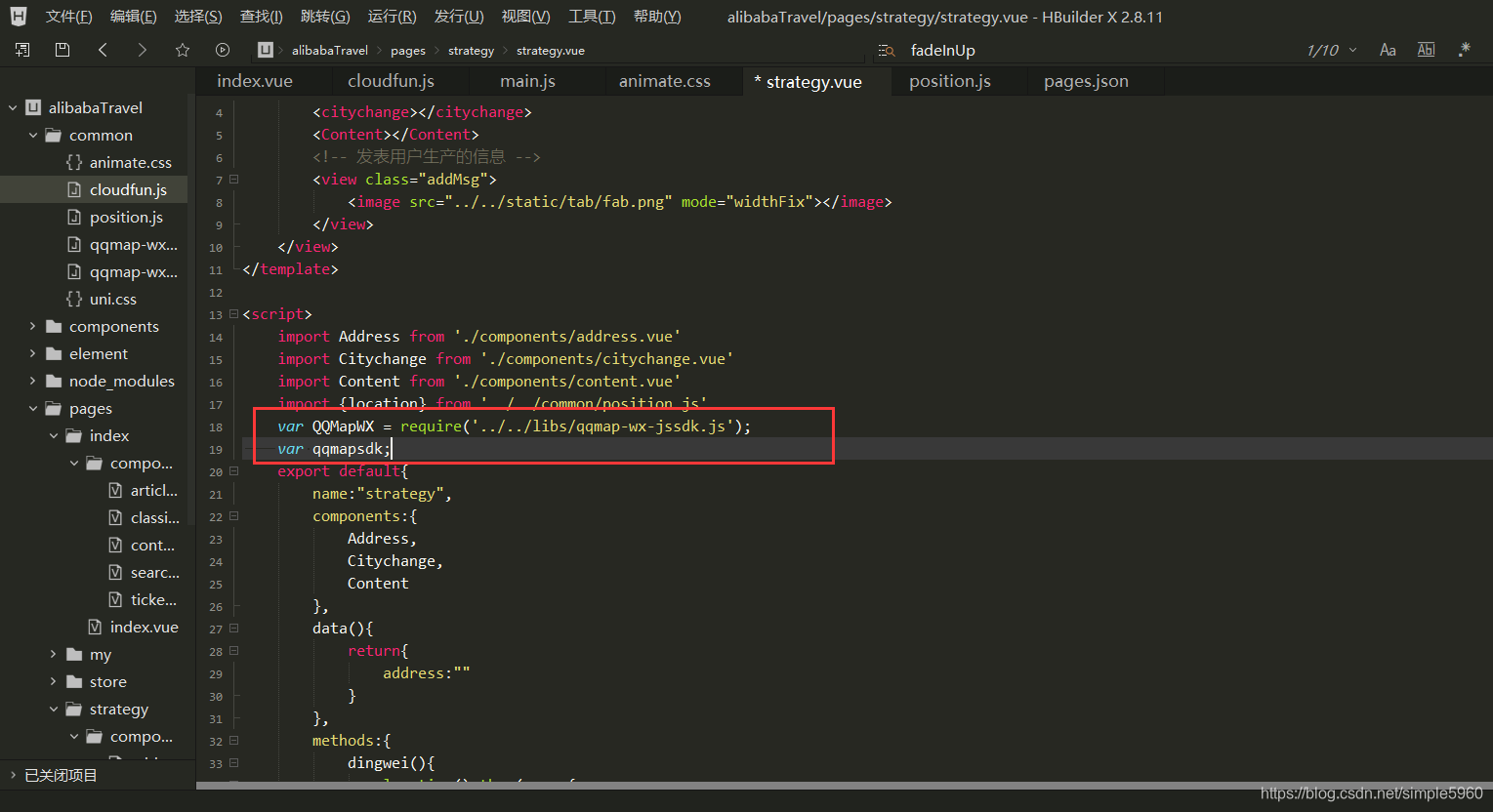The width and height of the screenshot is (1493, 812).
Task: Switch to the animate.css tab
Action: pos(665,81)
